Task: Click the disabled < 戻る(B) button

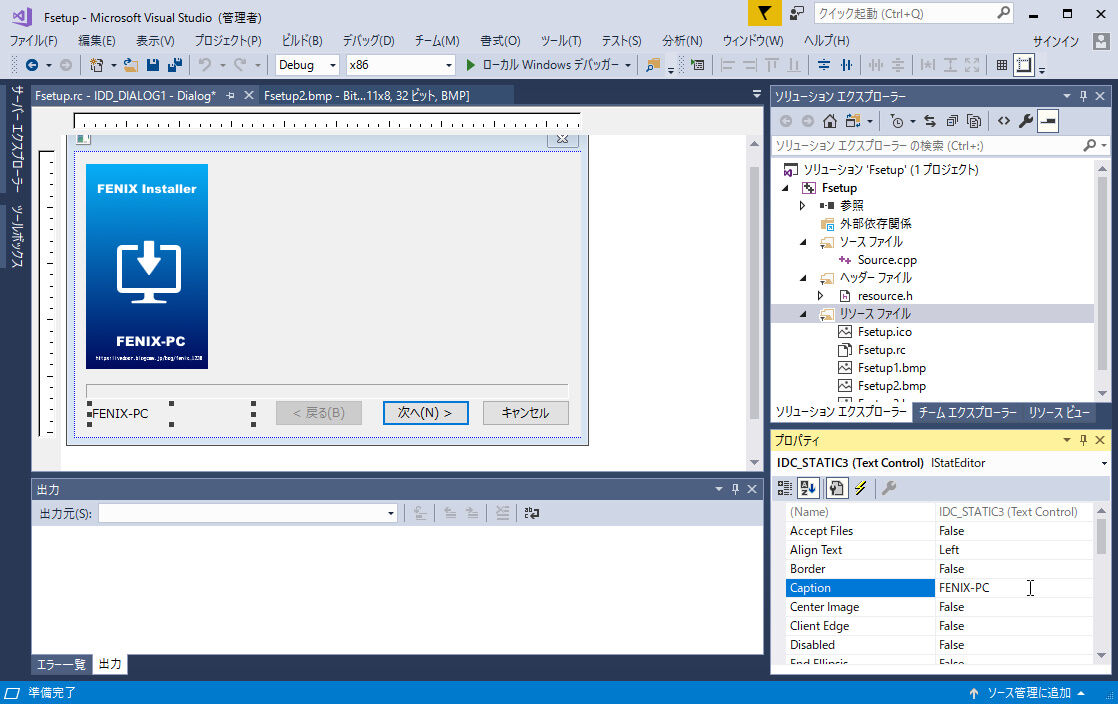Action: tap(319, 413)
